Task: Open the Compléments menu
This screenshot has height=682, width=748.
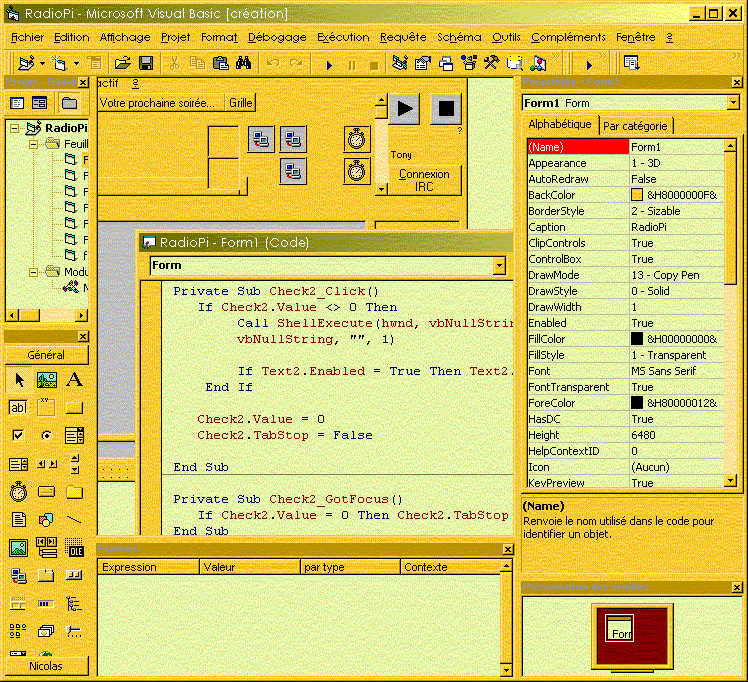Action: pyautogui.click(x=568, y=37)
